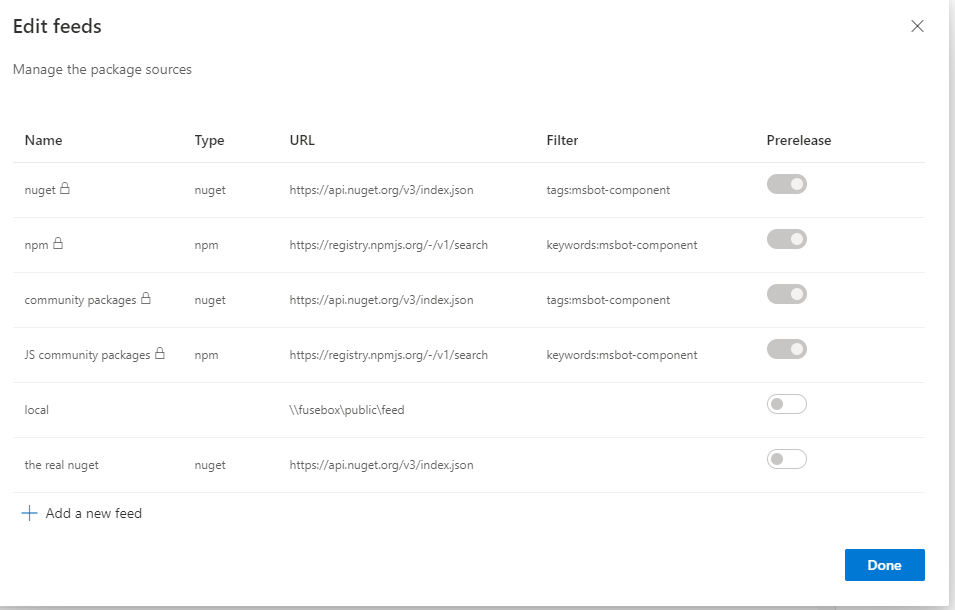This screenshot has width=955, height=610.
Task: Click the URL of the real nuget feed
Action: tap(385, 464)
